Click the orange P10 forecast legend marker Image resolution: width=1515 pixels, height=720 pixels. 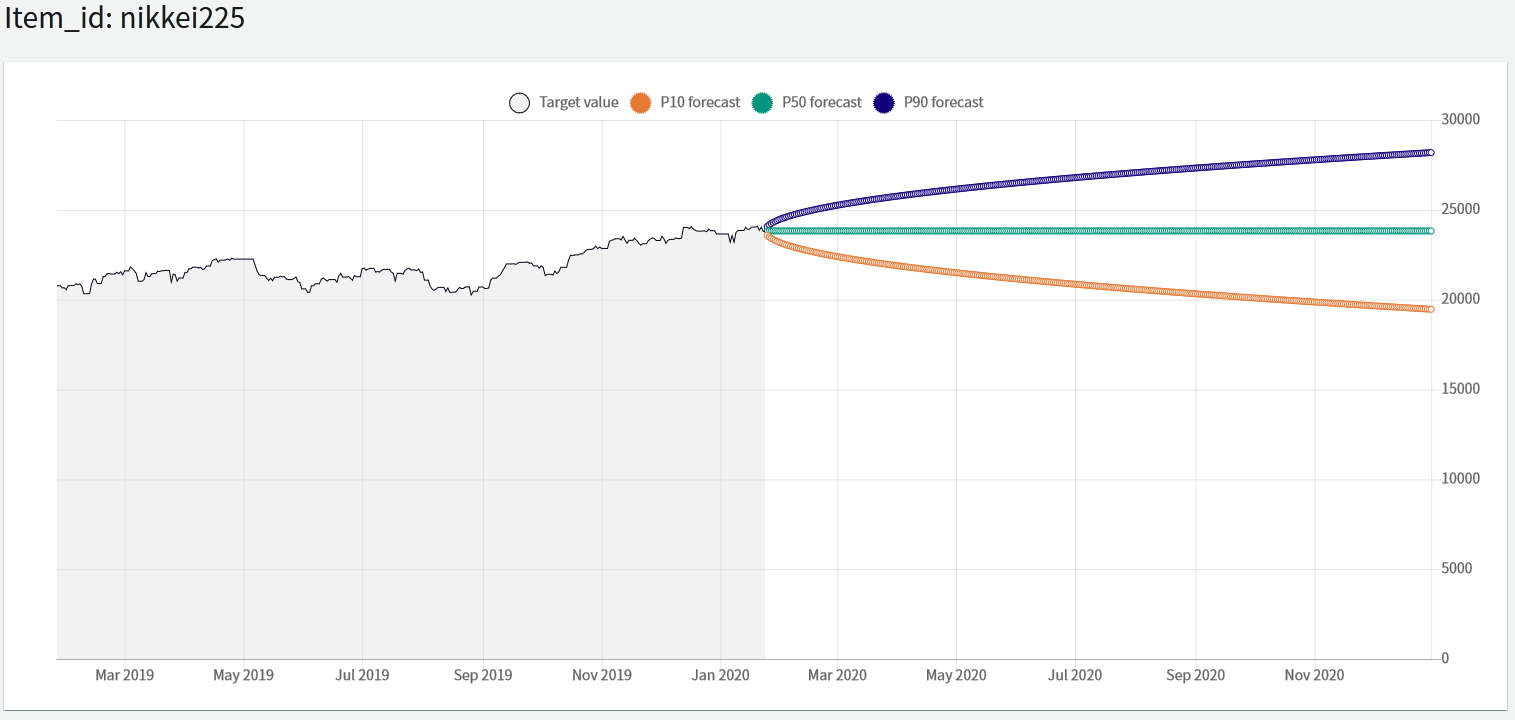[641, 103]
